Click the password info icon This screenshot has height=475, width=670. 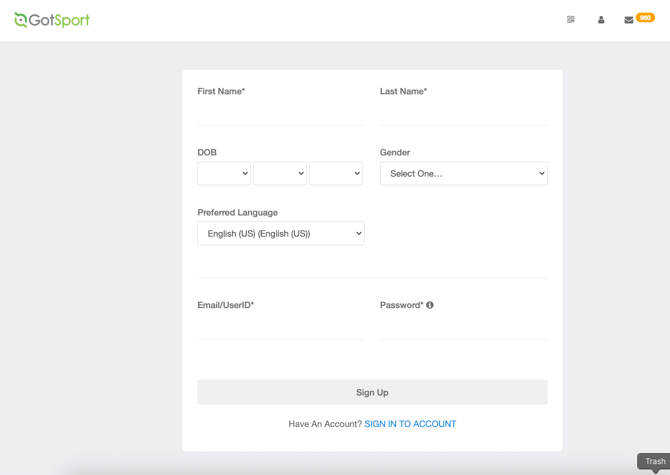430,305
